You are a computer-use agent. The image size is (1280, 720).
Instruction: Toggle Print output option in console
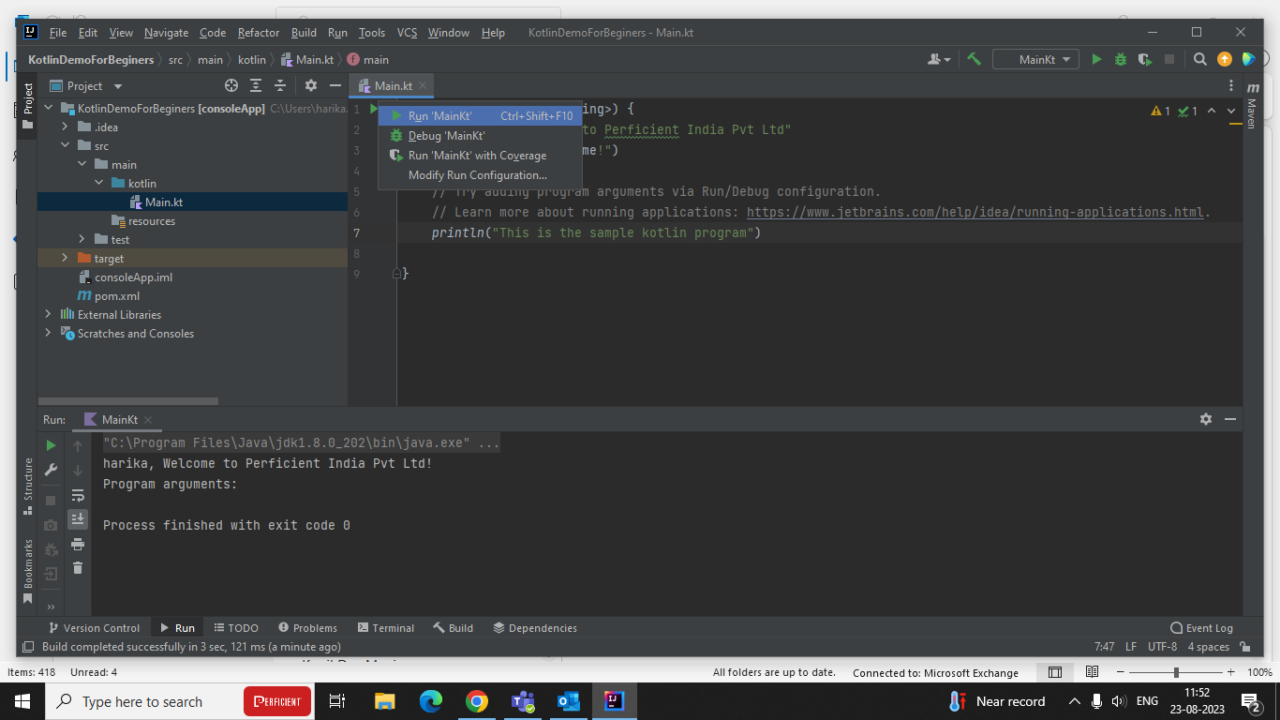78,544
